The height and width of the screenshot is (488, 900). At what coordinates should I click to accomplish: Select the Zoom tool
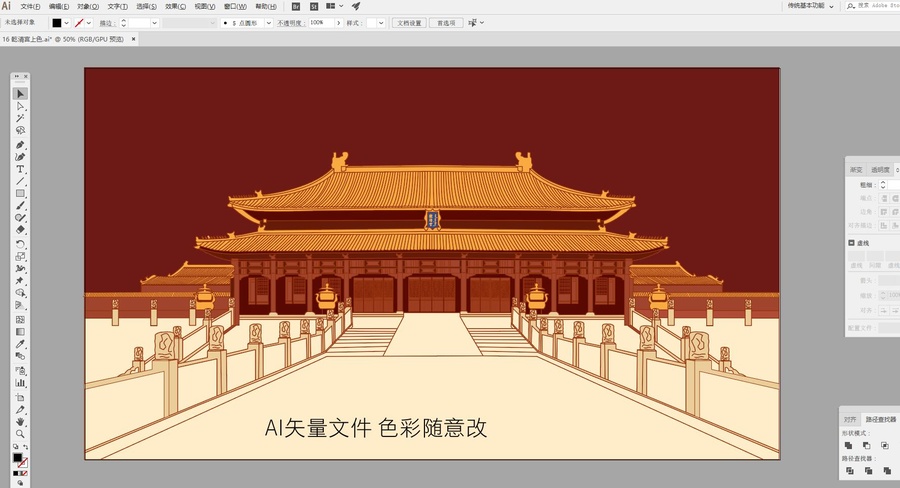pos(20,433)
